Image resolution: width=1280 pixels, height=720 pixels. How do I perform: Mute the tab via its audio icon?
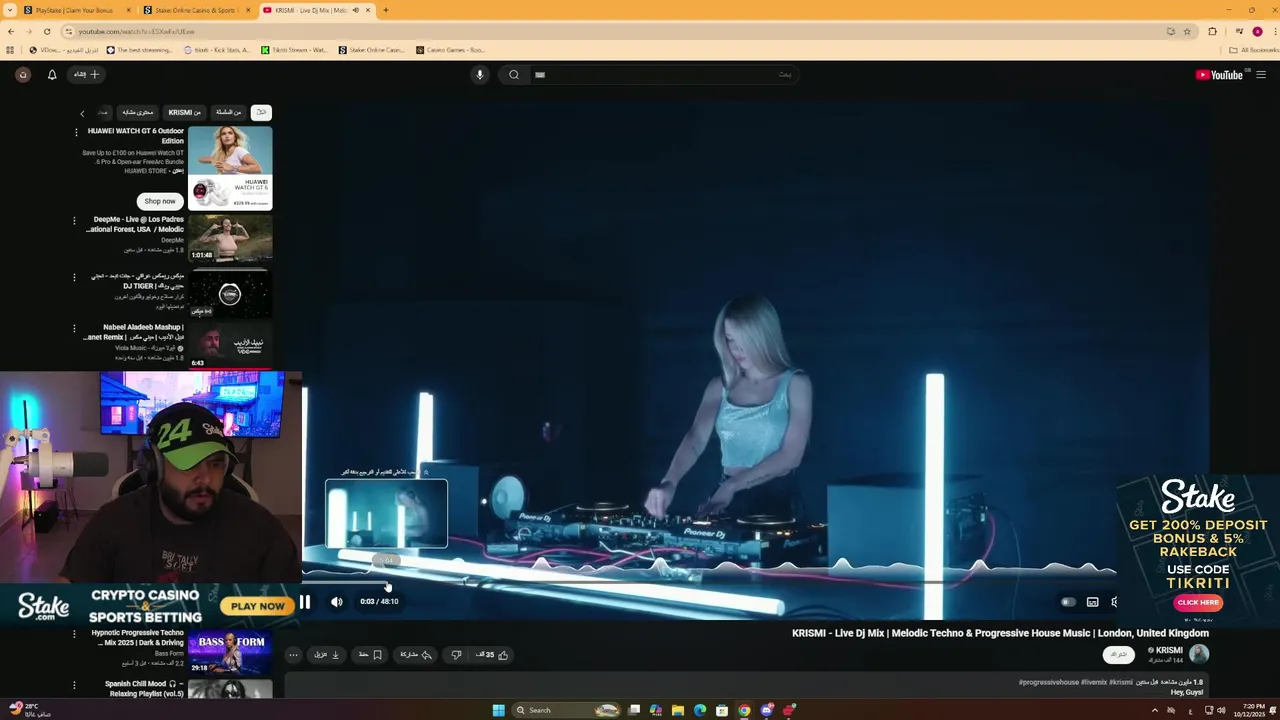tap(355, 10)
